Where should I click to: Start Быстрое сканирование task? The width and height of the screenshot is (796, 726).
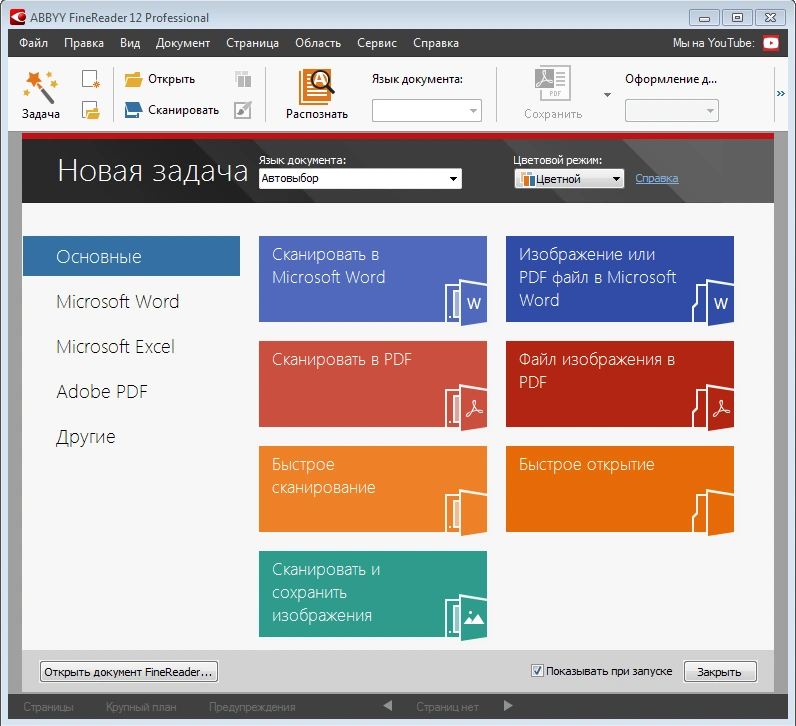pos(373,489)
